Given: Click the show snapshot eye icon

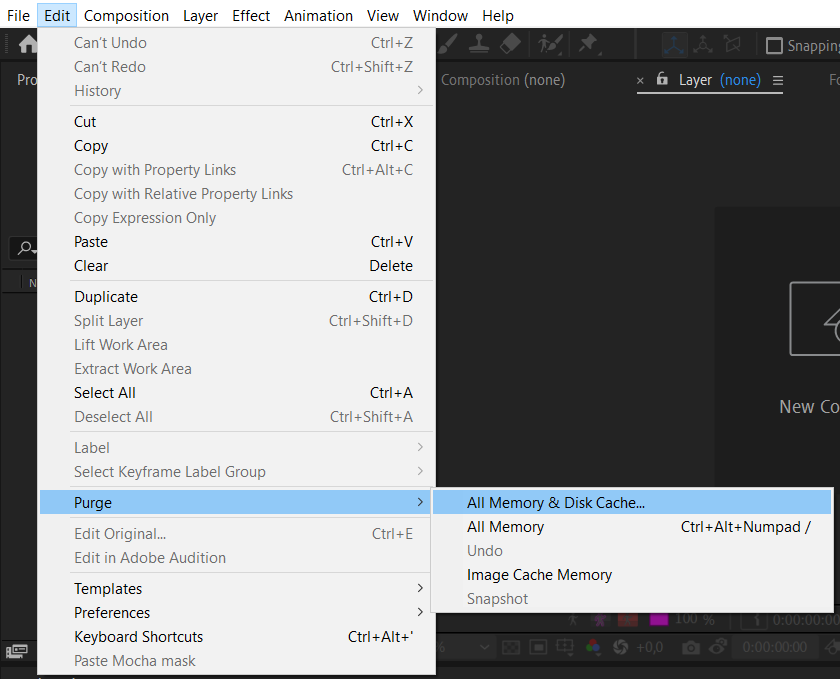Looking at the screenshot, I should coord(718,647).
